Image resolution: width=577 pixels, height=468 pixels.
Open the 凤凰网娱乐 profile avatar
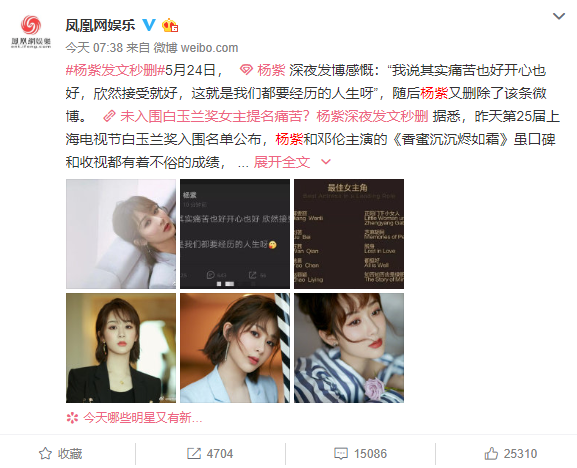point(31,31)
